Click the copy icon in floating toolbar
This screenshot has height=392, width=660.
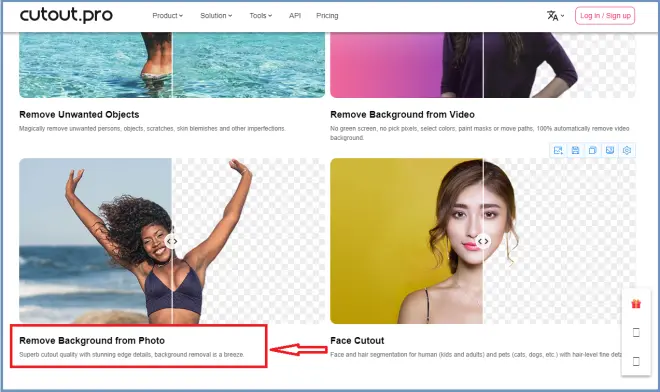tap(593, 150)
